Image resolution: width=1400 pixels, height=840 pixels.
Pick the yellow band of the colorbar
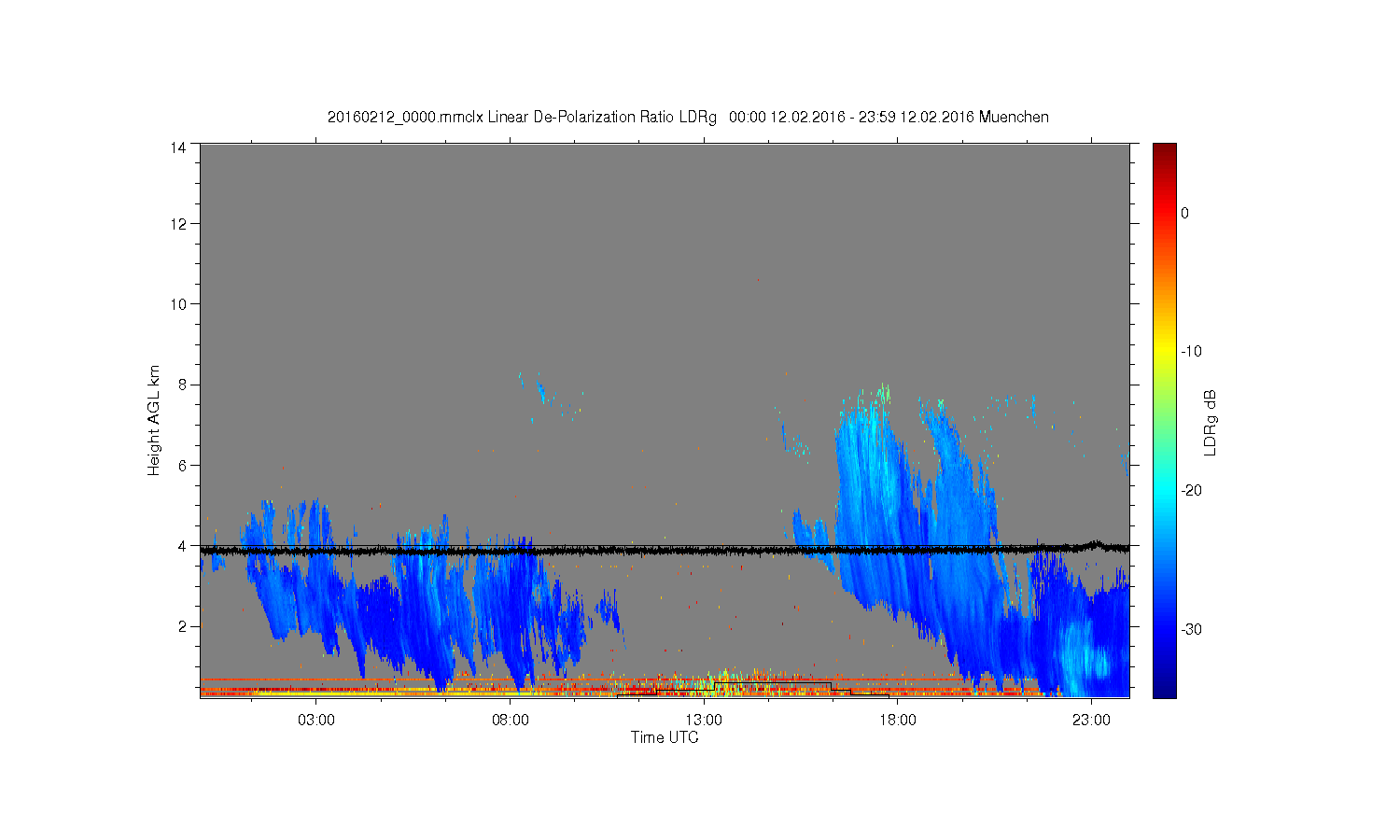pos(1164,351)
